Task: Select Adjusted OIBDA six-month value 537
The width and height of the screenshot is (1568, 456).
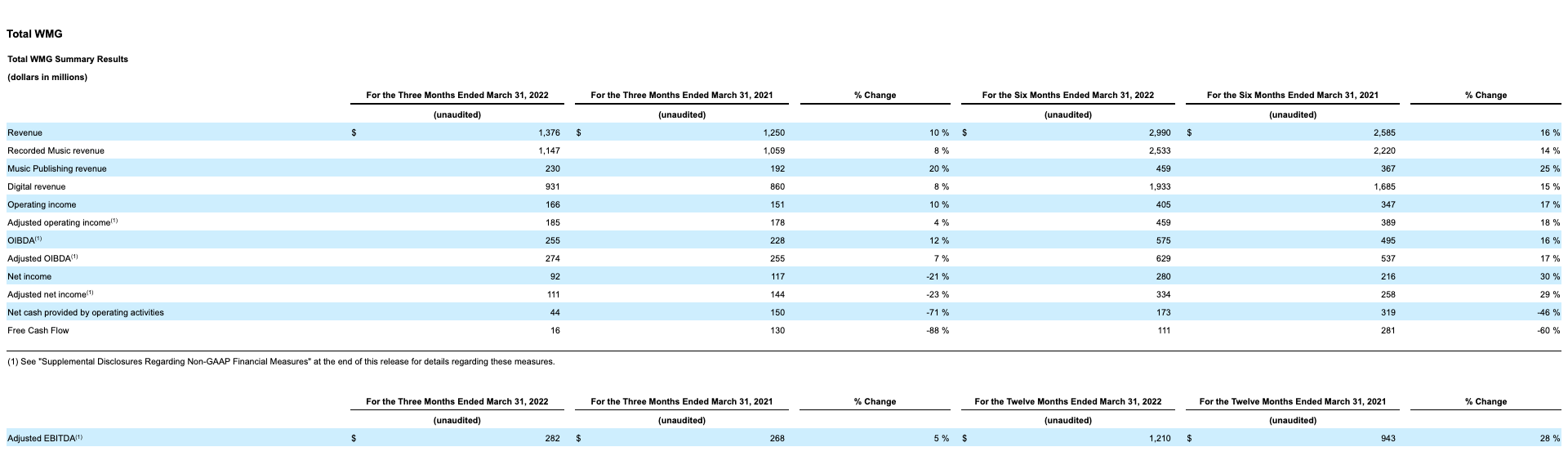Action: tap(1388, 258)
